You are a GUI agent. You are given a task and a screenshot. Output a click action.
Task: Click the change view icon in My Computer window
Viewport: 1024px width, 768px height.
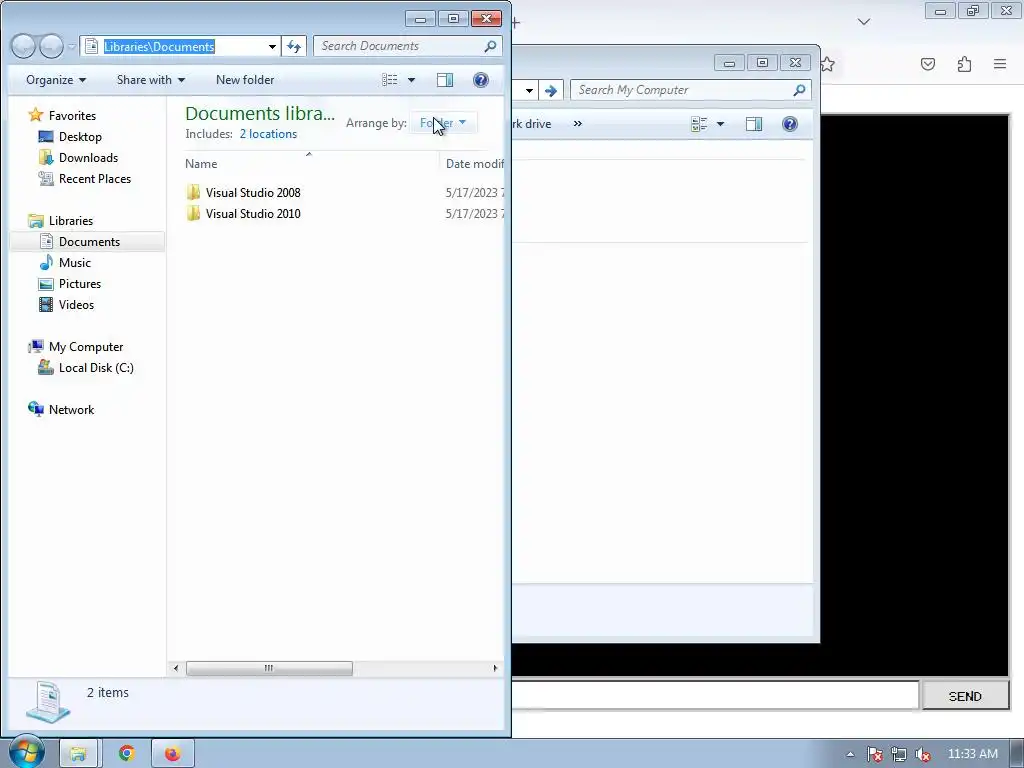point(699,123)
